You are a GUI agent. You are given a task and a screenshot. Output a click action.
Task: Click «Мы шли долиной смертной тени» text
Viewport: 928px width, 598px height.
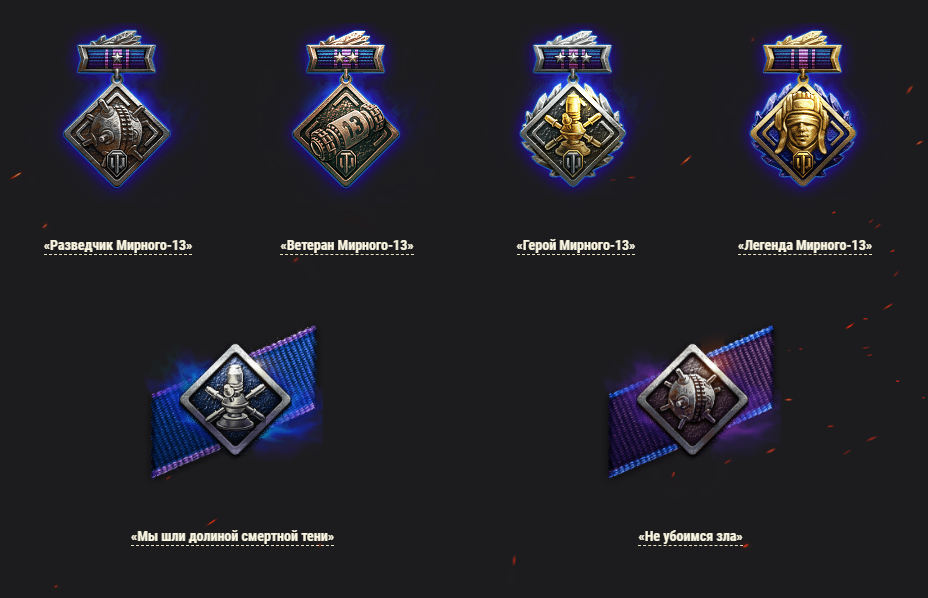233,537
